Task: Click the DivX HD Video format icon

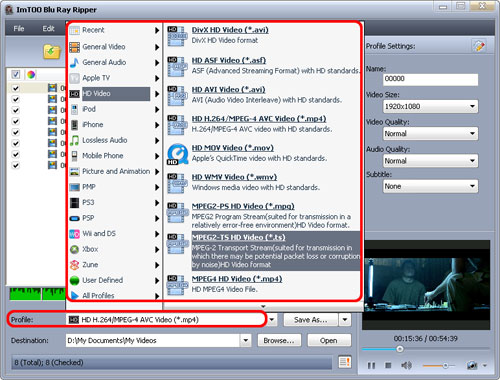Action: click(177, 36)
